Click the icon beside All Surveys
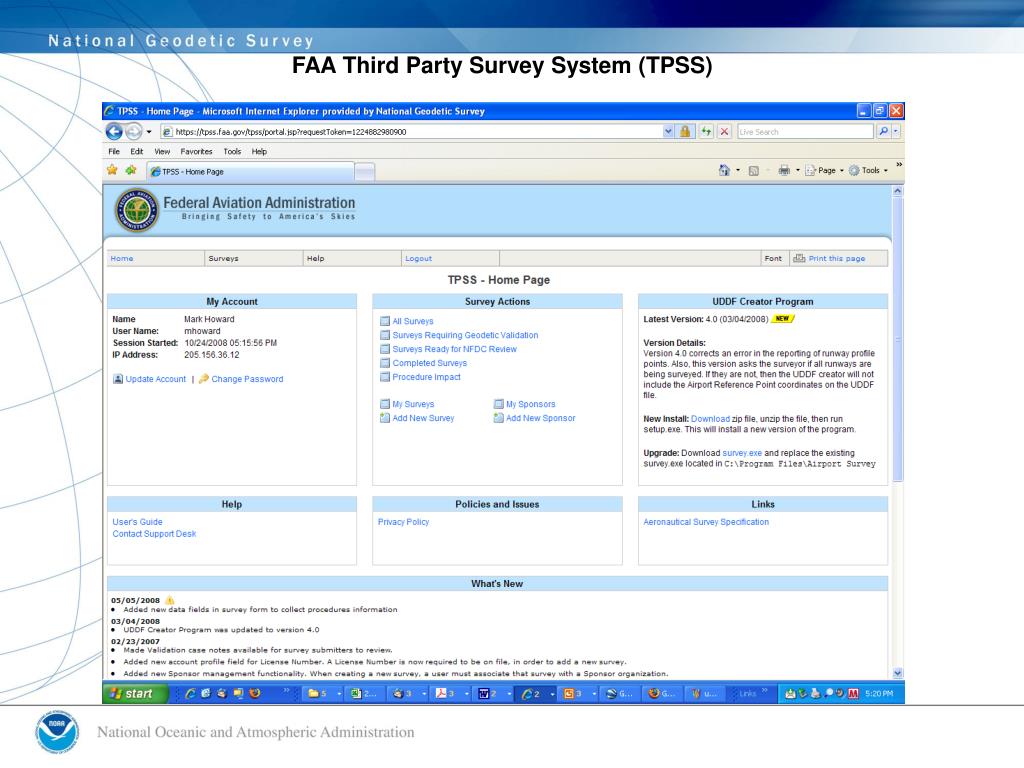1024x768 pixels. click(x=385, y=321)
